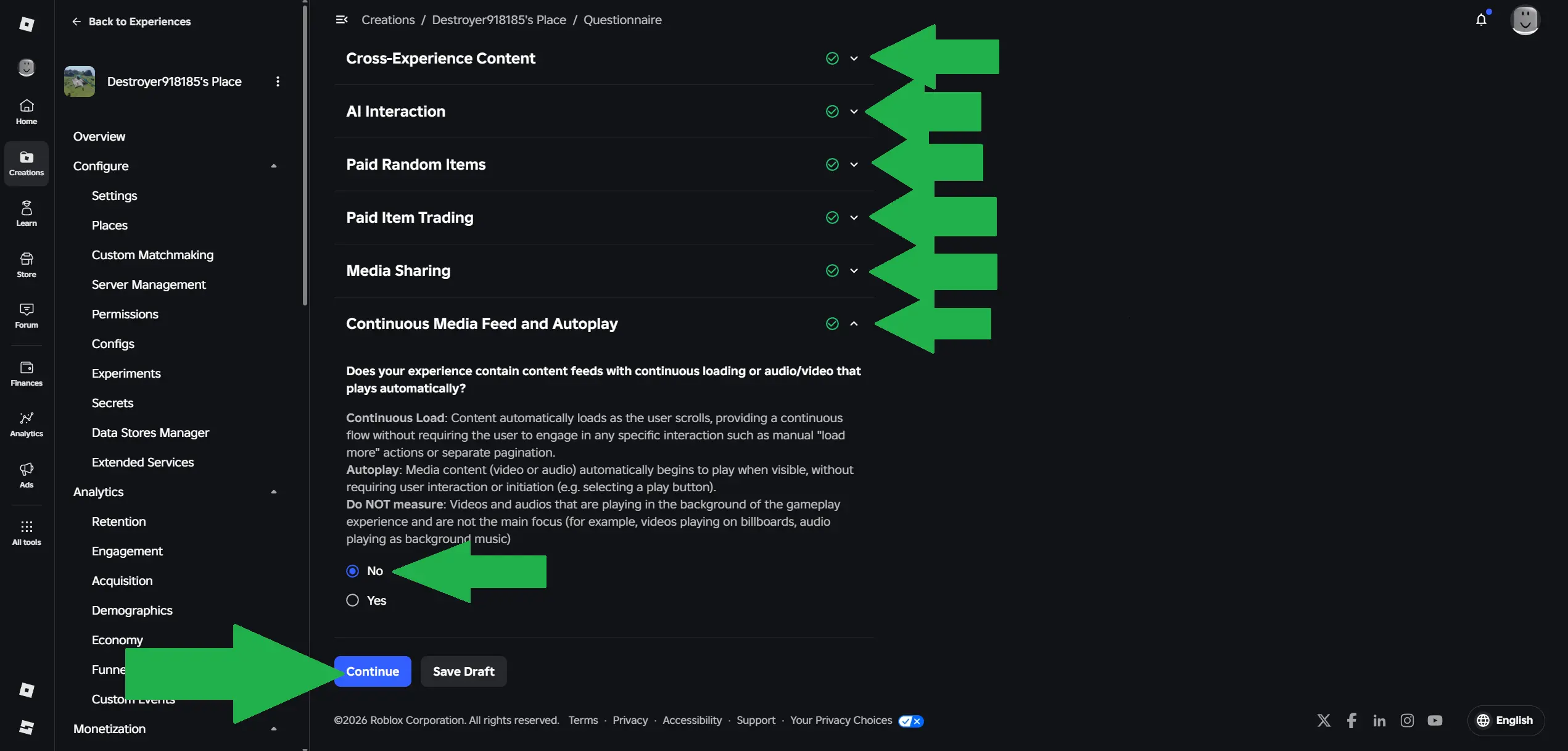Open the Forum icon in left rail
Screen dimensions: 1568x751
(x=27, y=315)
